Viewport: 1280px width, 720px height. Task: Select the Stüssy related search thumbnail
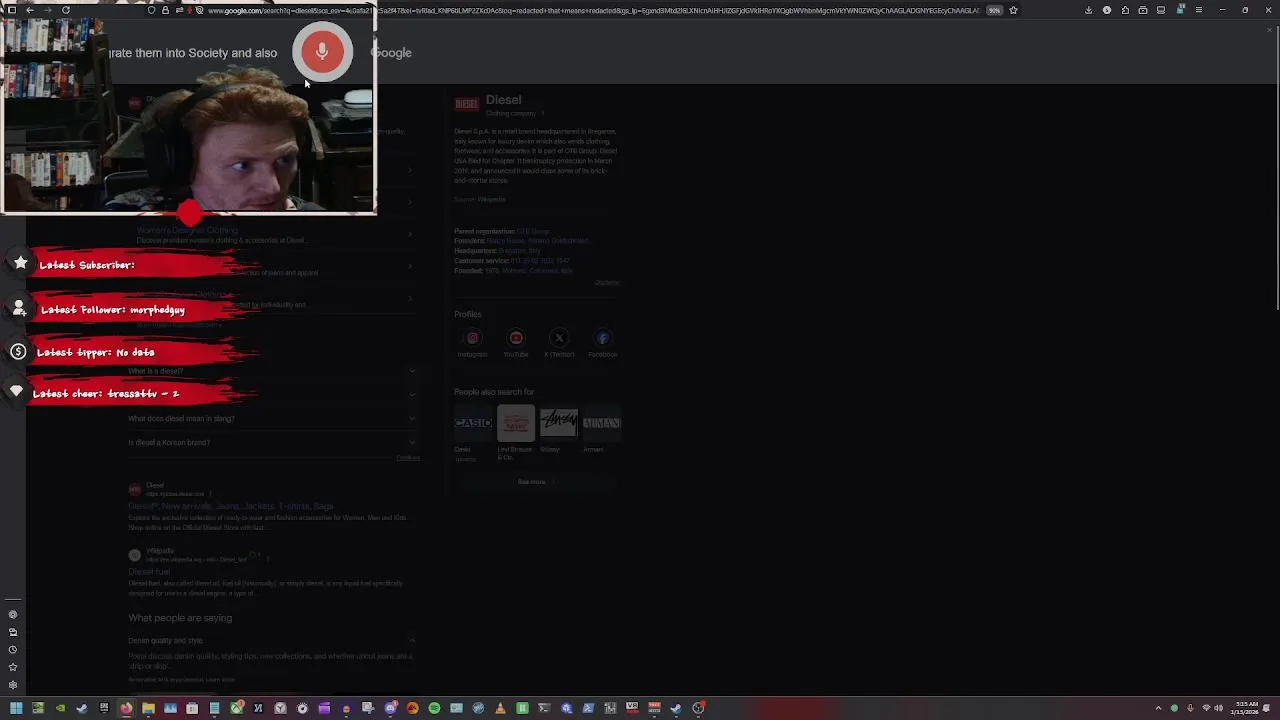click(559, 424)
